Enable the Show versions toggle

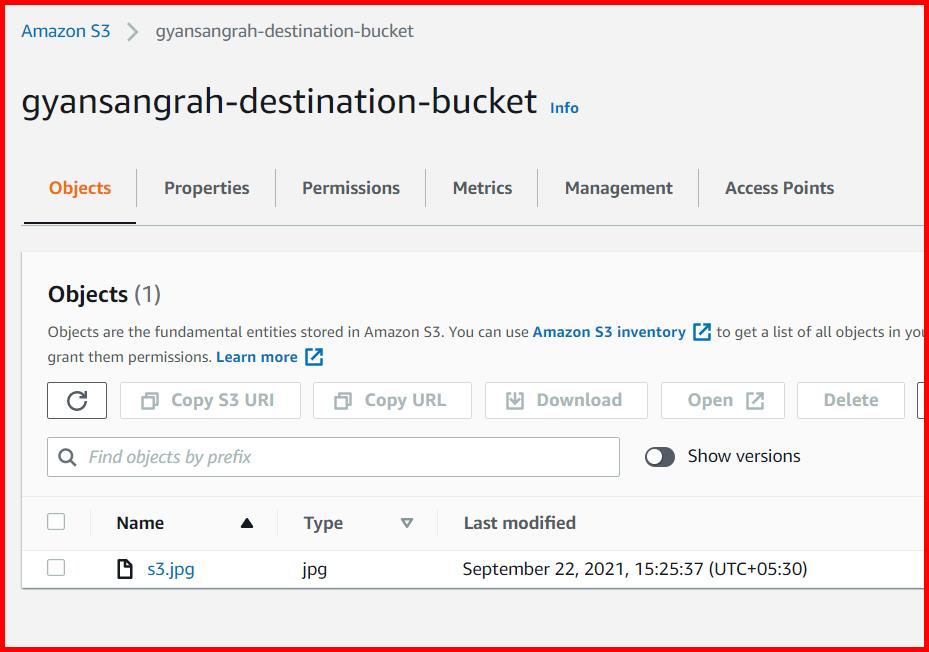pyautogui.click(x=660, y=456)
